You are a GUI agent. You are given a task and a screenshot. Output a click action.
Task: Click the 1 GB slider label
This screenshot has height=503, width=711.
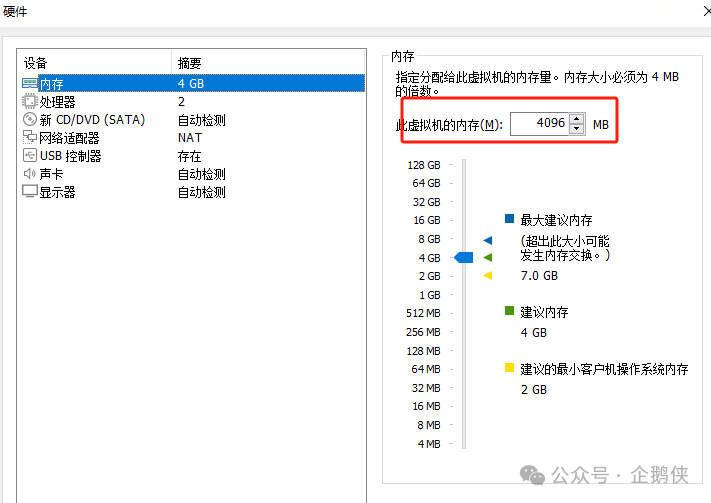click(x=430, y=295)
